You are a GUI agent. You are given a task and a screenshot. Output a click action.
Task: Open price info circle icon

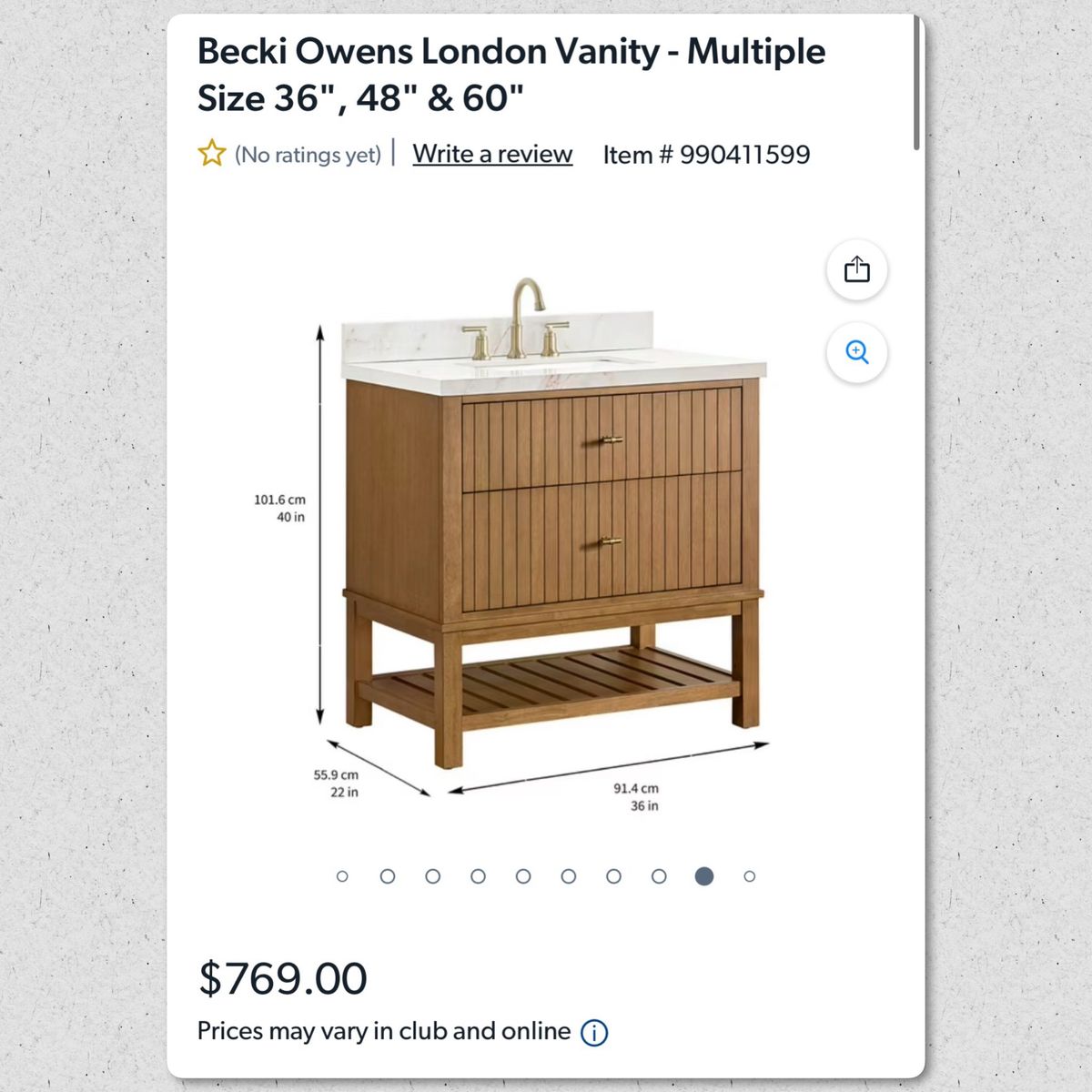click(594, 1033)
